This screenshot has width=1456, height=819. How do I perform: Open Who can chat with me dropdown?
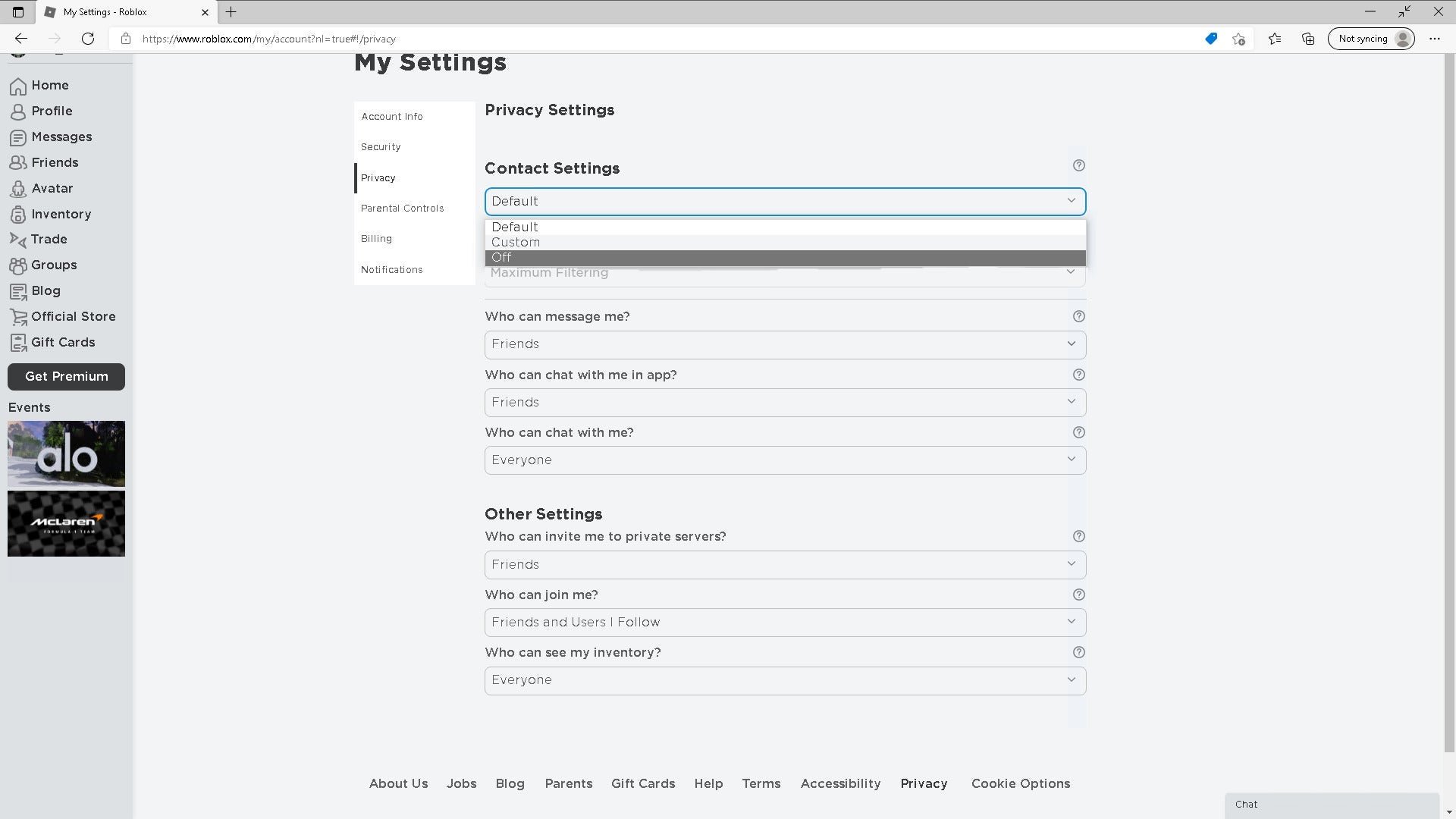(x=785, y=460)
